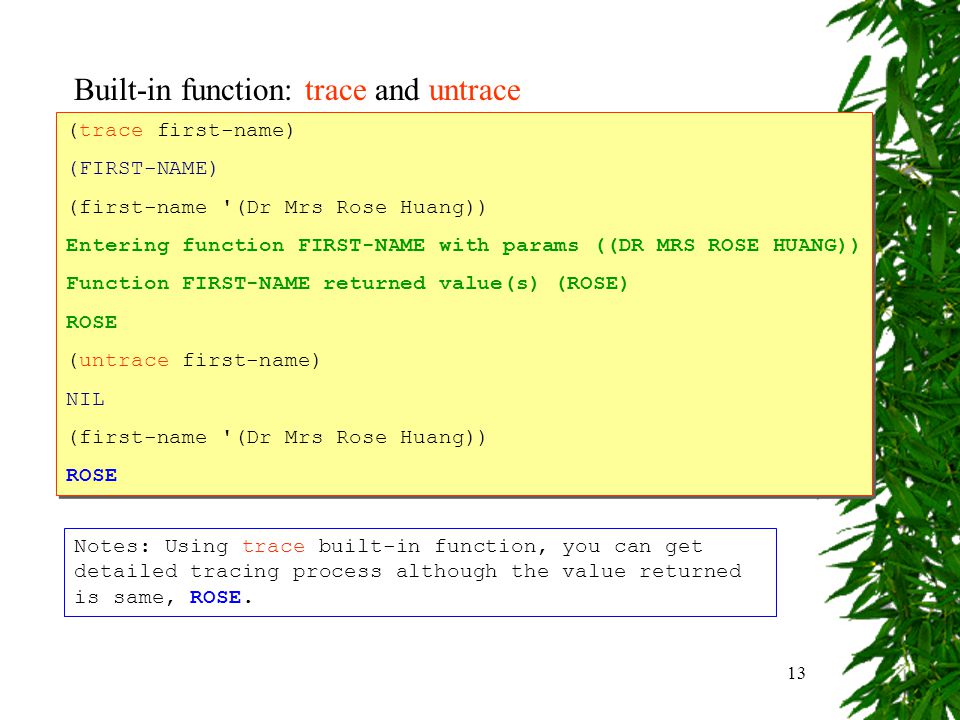The width and height of the screenshot is (960, 720).
Task: Click the slide number 13
Action: point(797,673)
